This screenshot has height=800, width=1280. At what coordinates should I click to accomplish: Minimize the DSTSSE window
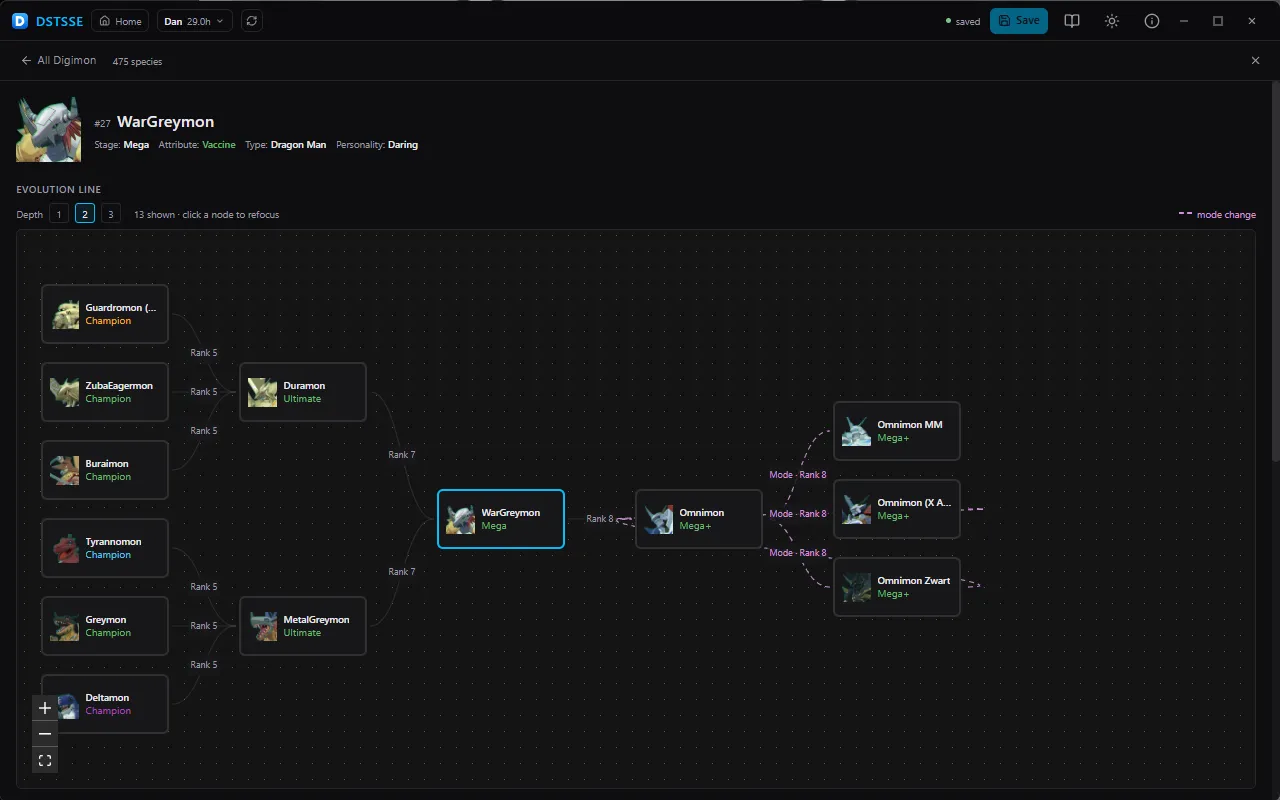[x=1184, y=21]
